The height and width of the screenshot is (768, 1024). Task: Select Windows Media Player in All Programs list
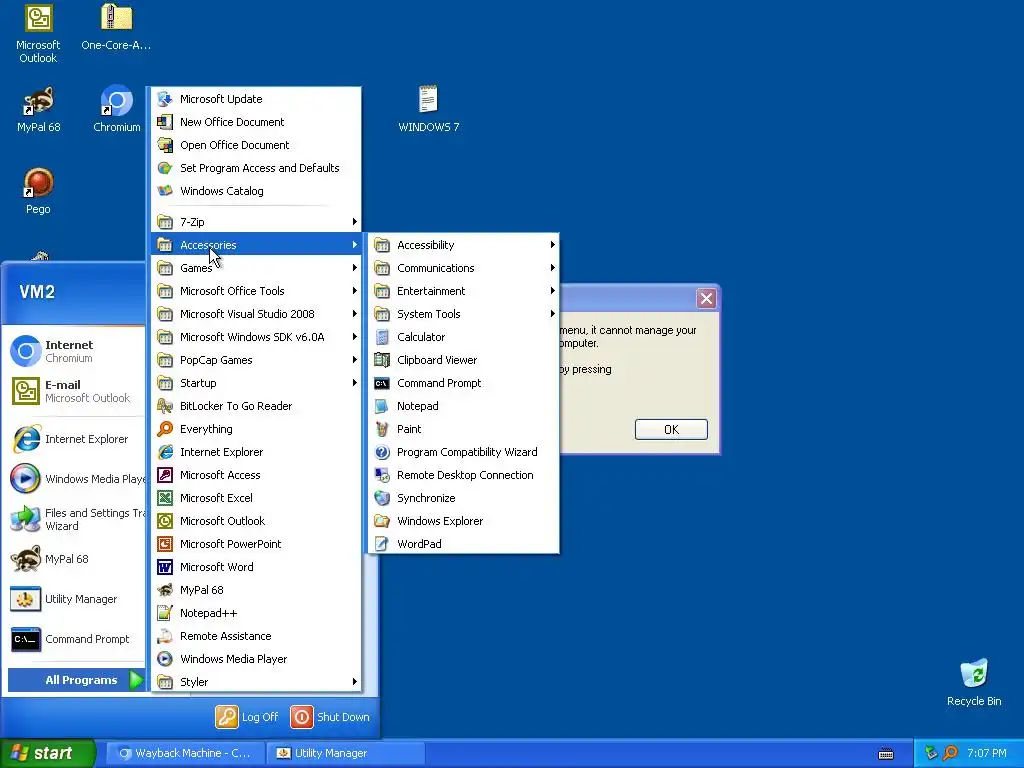257,659
